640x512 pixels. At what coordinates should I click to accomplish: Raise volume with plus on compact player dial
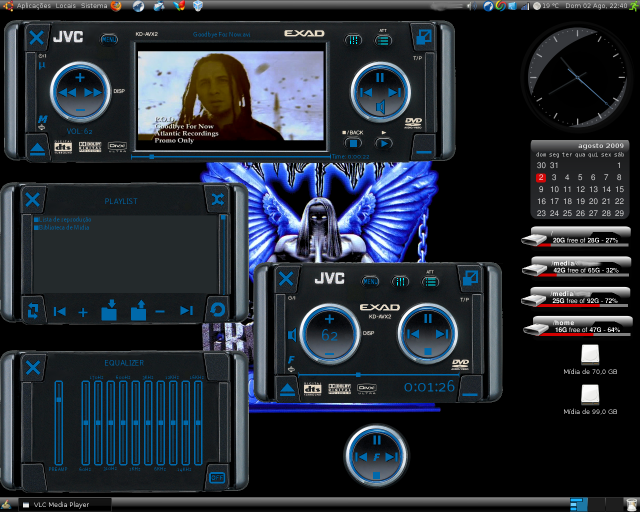click(330, 319)
